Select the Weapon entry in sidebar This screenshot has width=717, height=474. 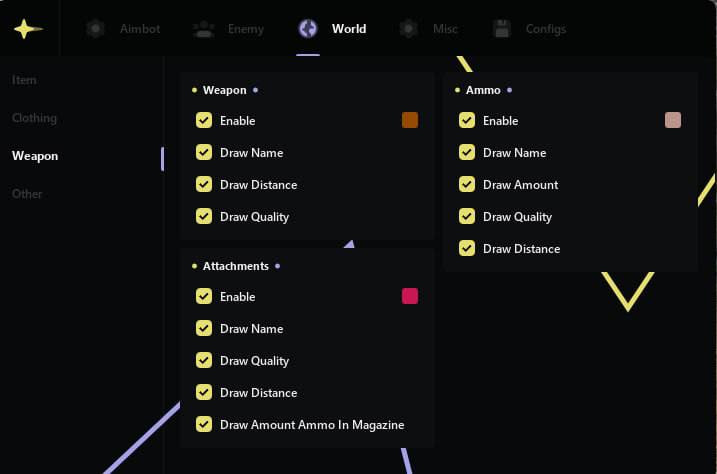35,156
